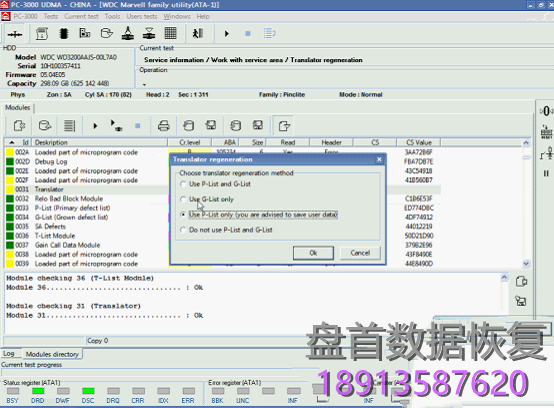The image size is (554, 408).
Task: Open the Tools menu
Action: point(112,16)
